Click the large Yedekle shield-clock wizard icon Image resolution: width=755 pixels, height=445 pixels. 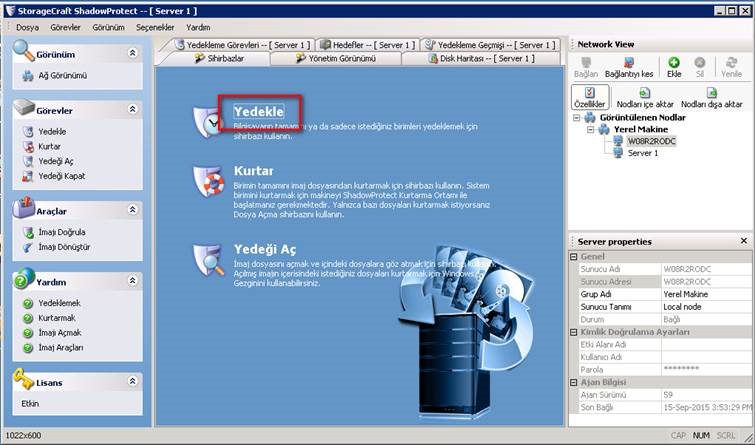pyautogui.click(x=208, y=122)
